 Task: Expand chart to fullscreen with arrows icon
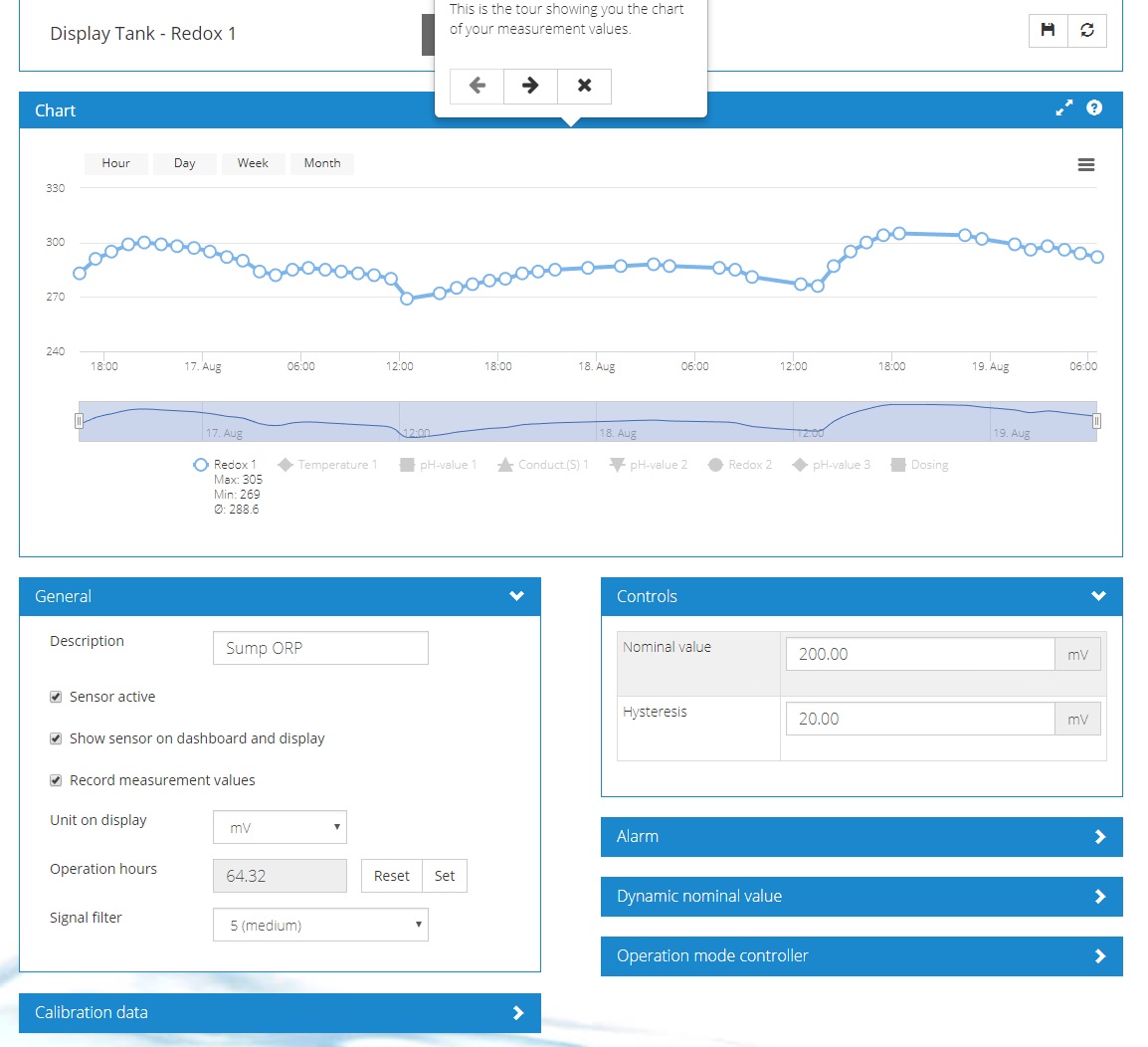(x=1063, y=107)
